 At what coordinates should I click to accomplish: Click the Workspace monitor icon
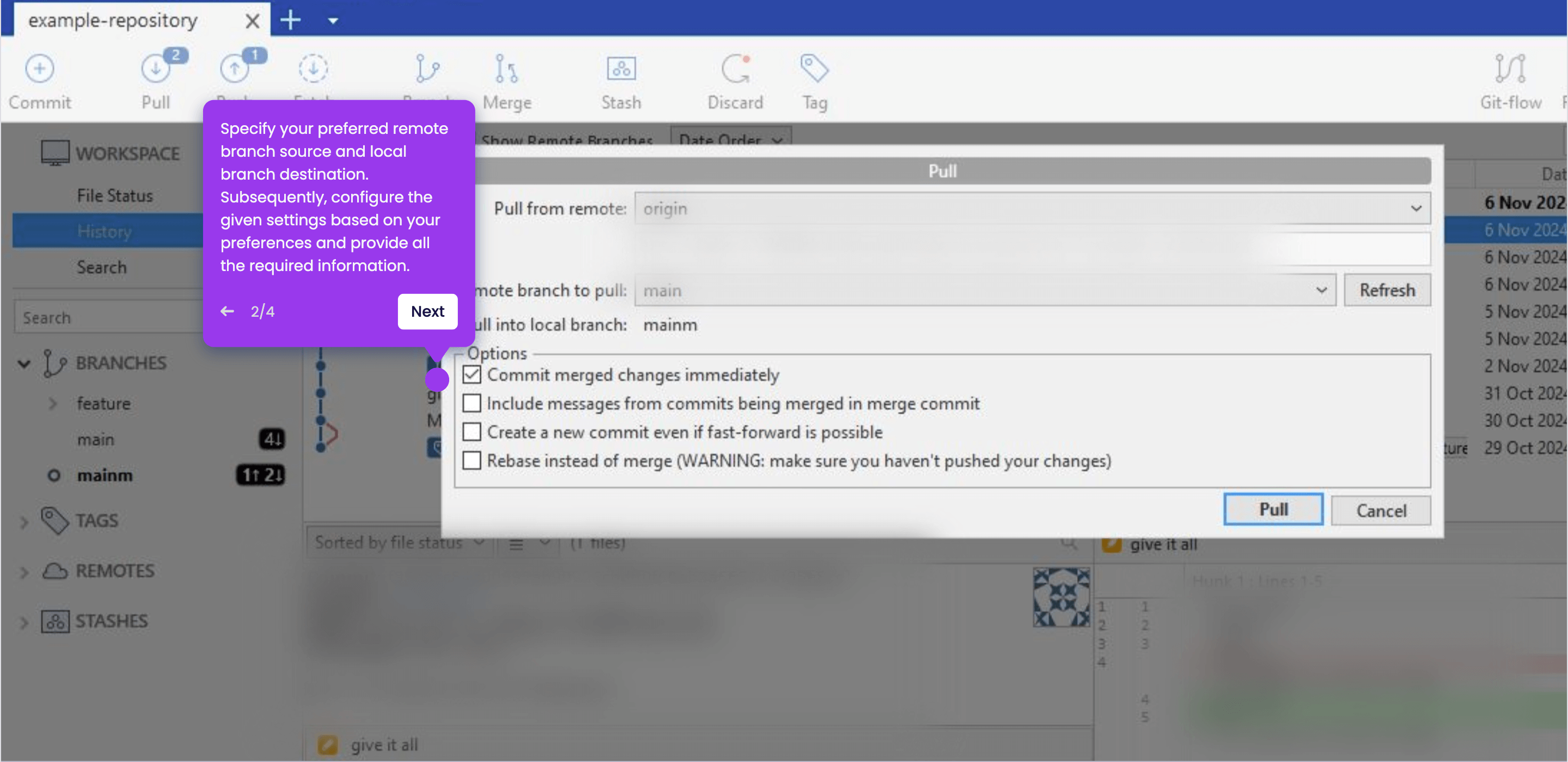55,153
